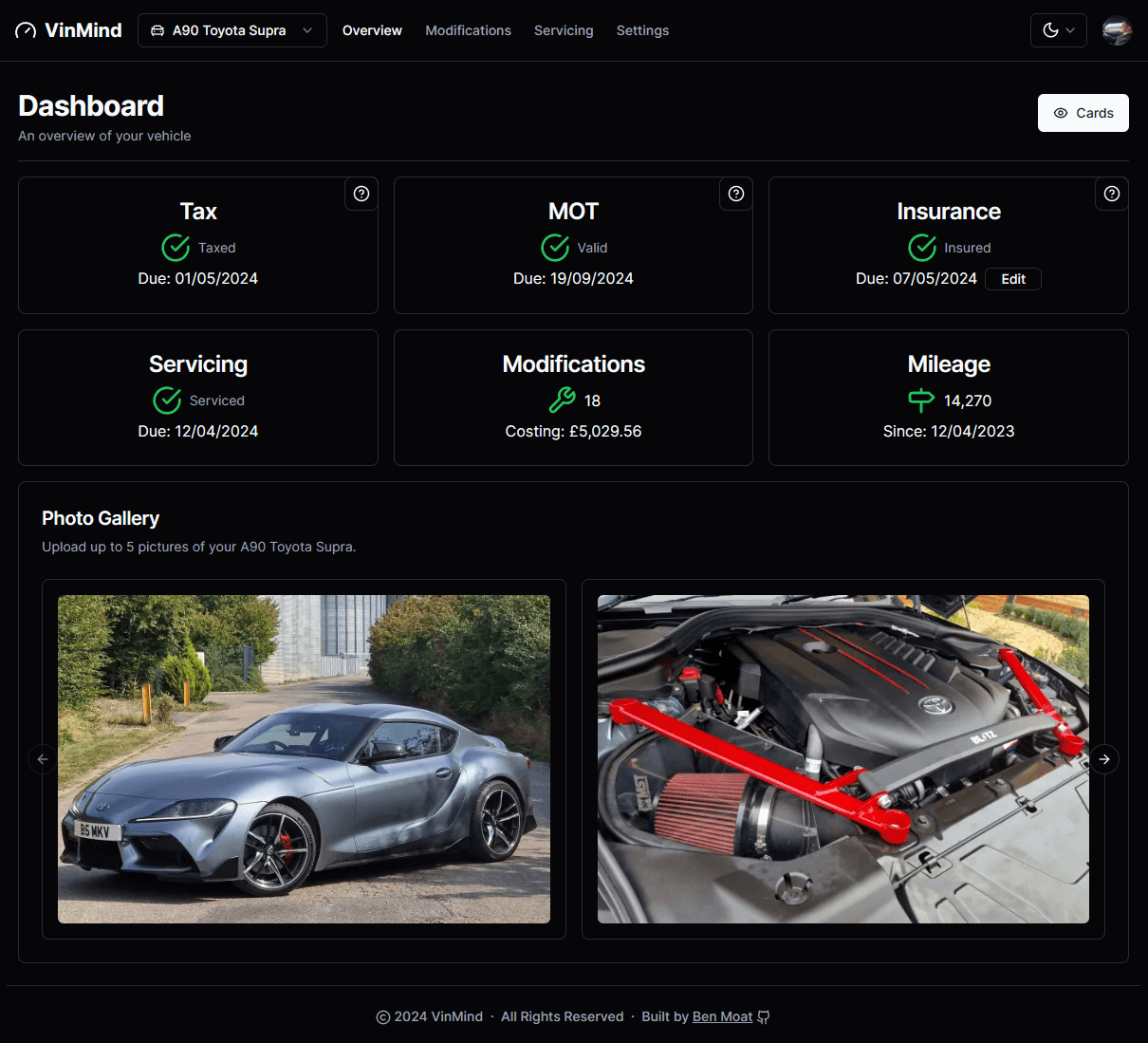Open the Supra engine bay photo
The image size is (1148, 1043).
pyautogui.click(x=842, y=759)
